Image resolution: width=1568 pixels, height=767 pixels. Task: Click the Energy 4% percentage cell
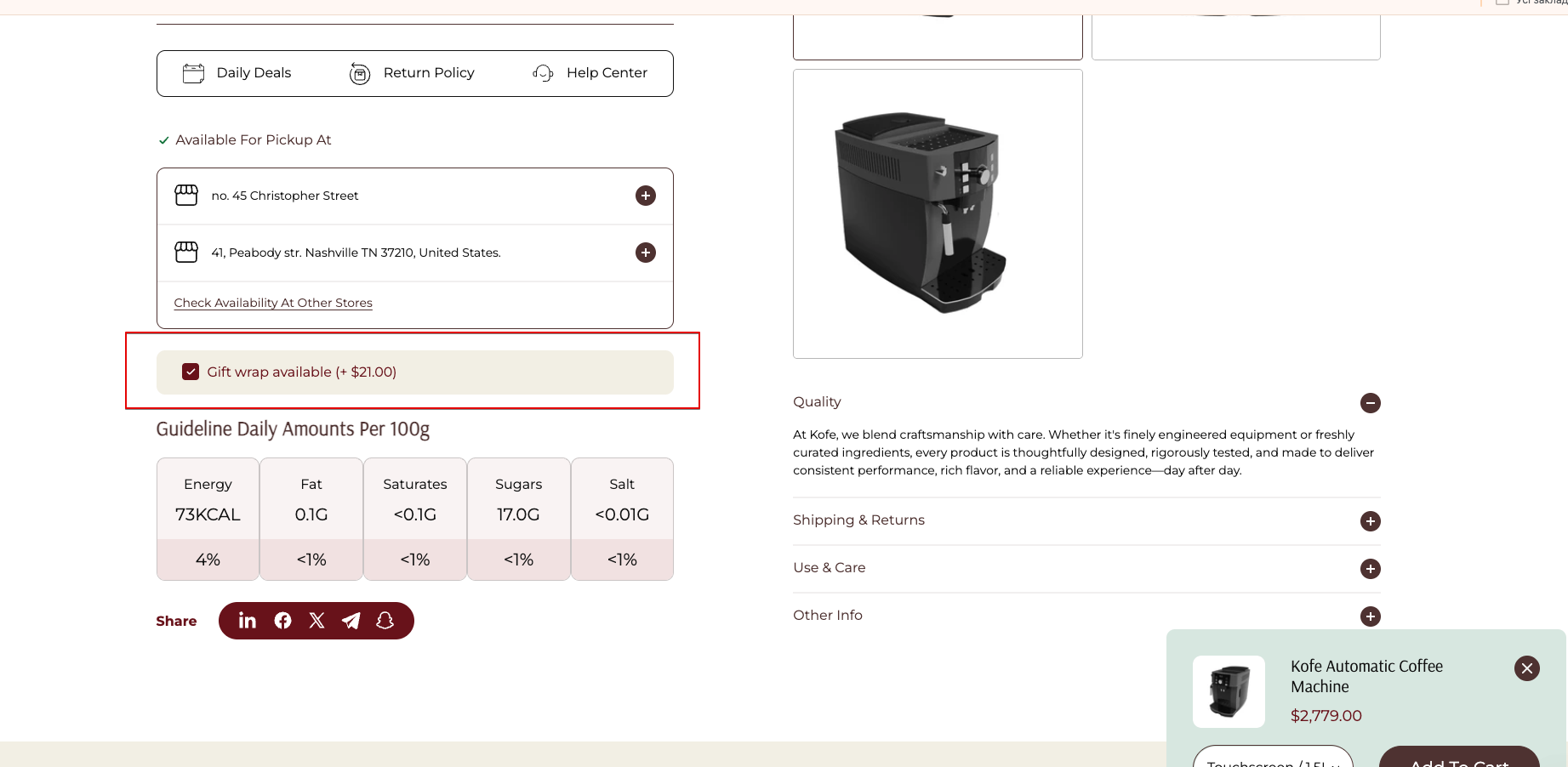208,560
